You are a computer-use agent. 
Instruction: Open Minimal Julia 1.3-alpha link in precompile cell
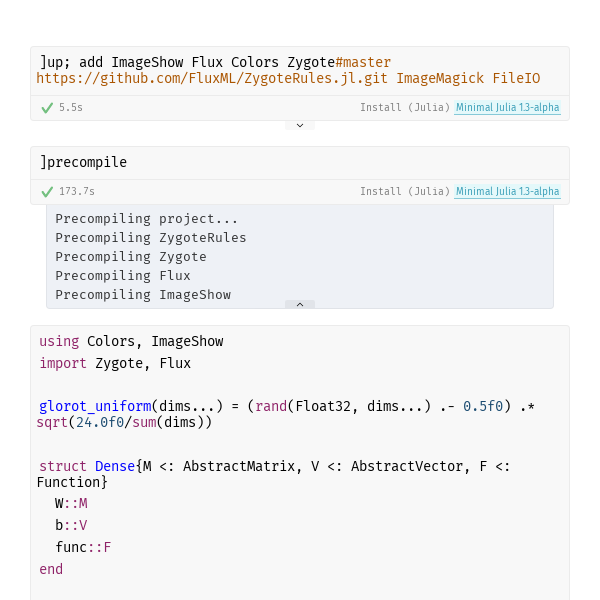click(x=507, y=191)
